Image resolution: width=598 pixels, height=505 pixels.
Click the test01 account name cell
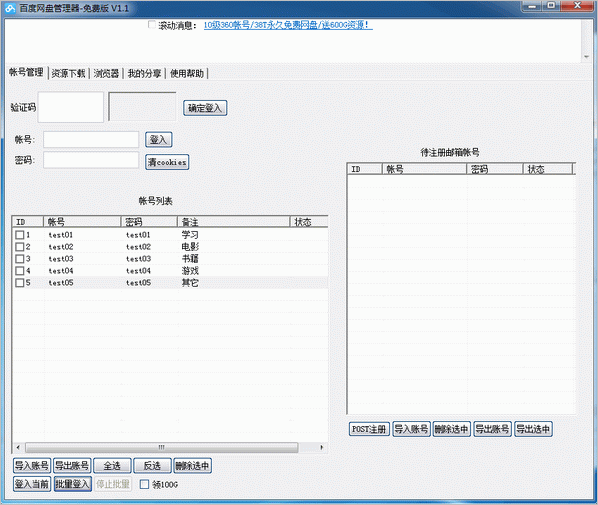61,235
